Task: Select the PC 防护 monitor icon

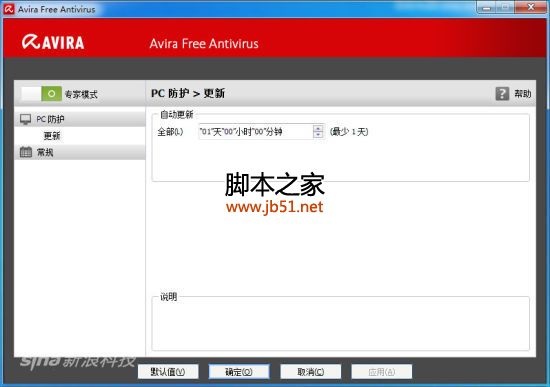Action: (x=26, y=119)
